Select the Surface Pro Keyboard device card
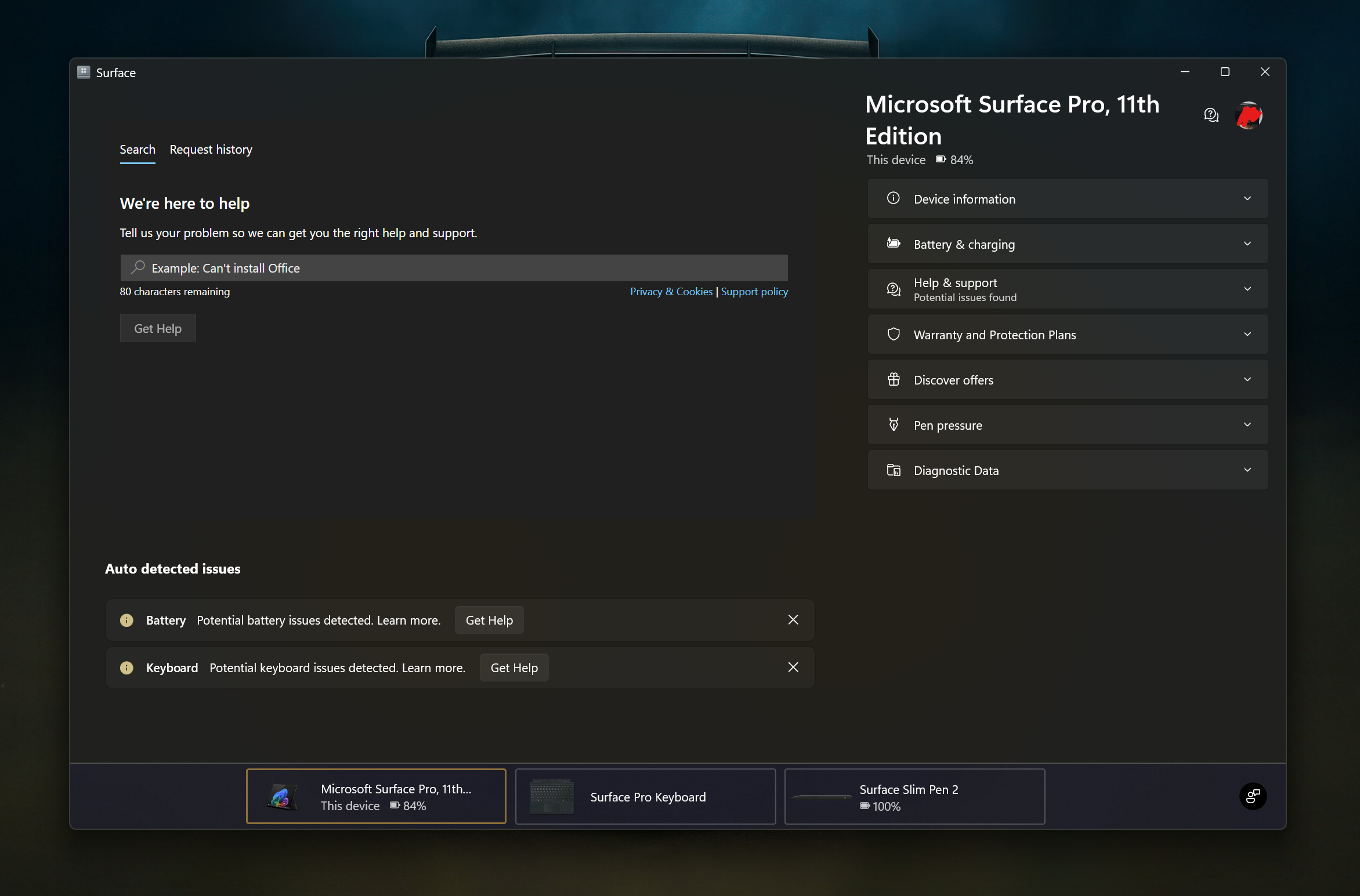This screenshot has width=1360, height=896. tap(645, 796)
